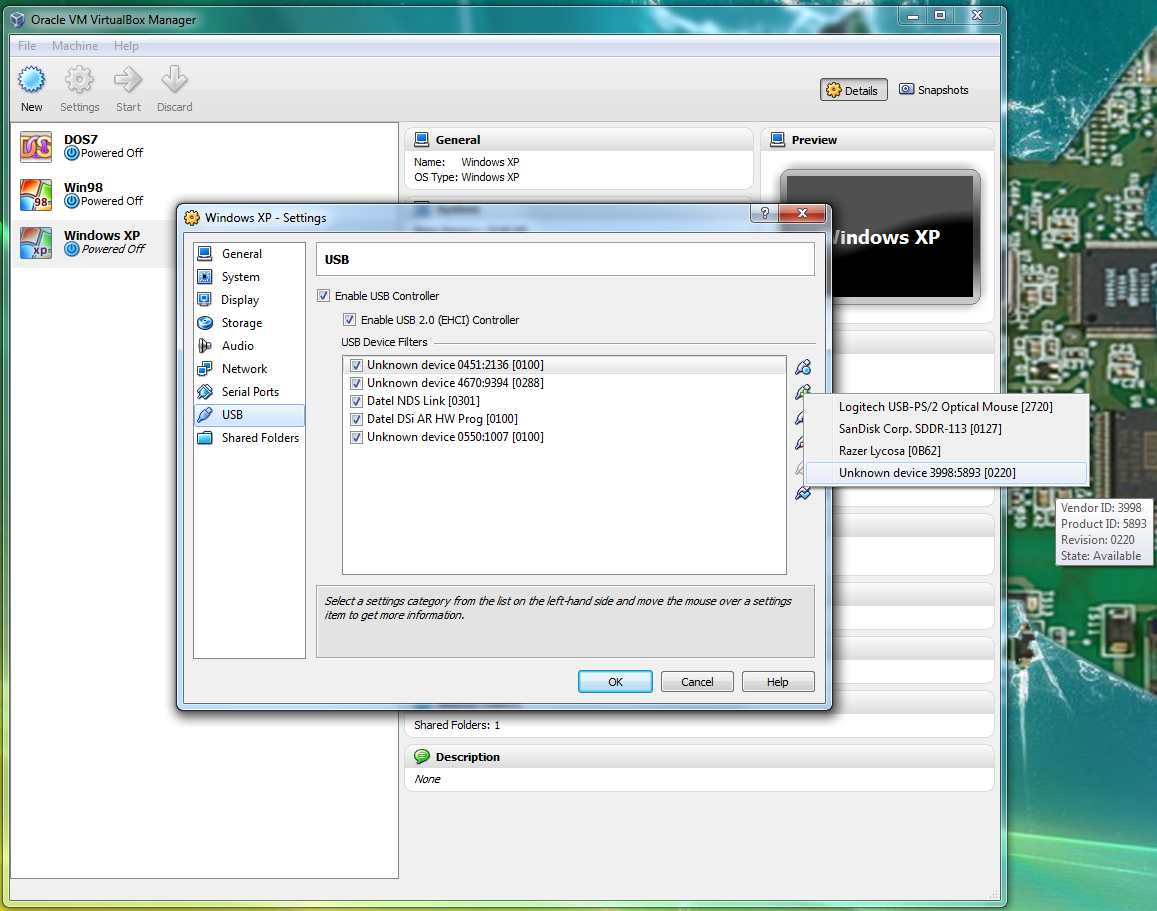Click the Win98 virtual machine icon

36,195
